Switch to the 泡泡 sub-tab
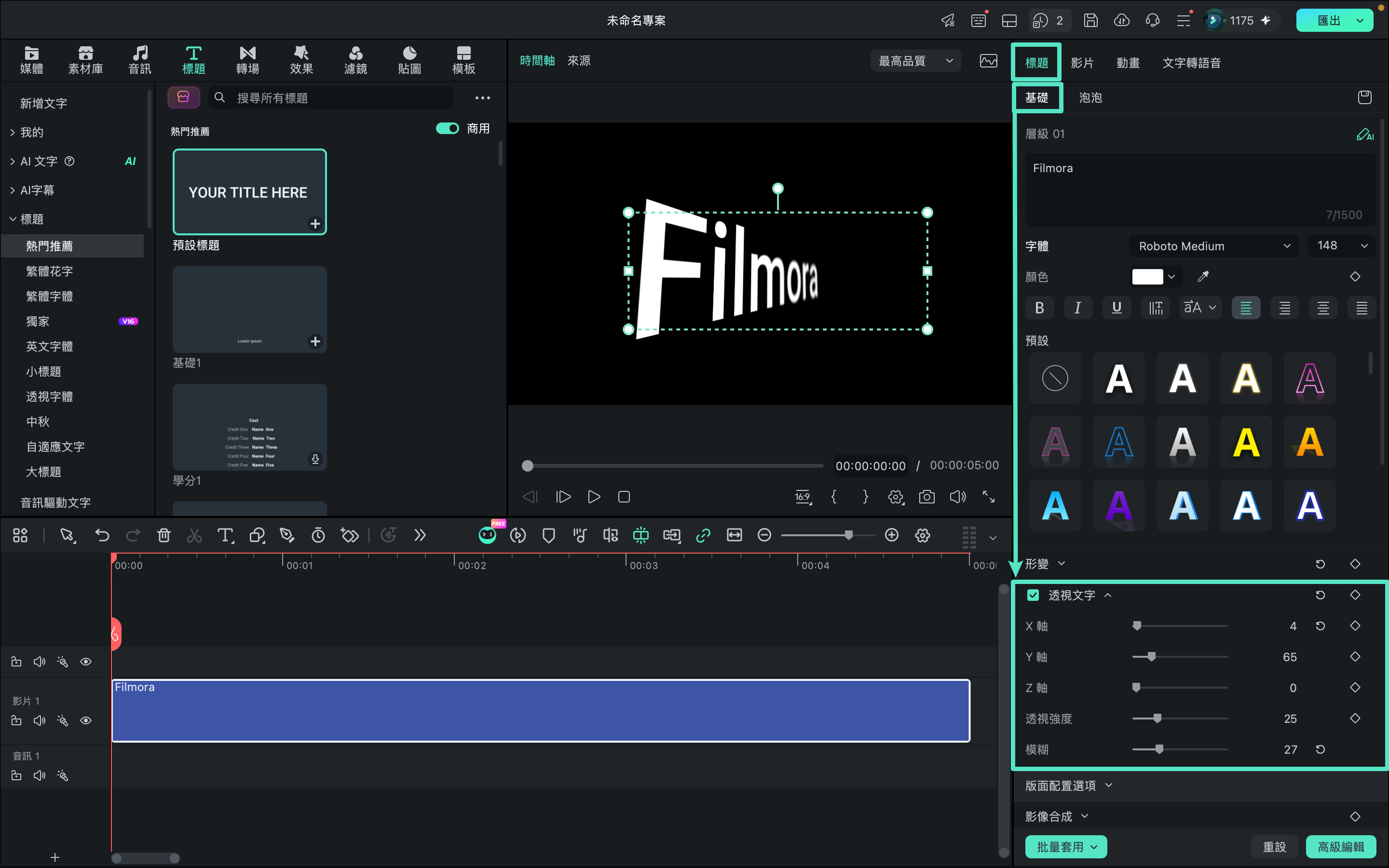The image size is (1389, 868). point(1090,97)
